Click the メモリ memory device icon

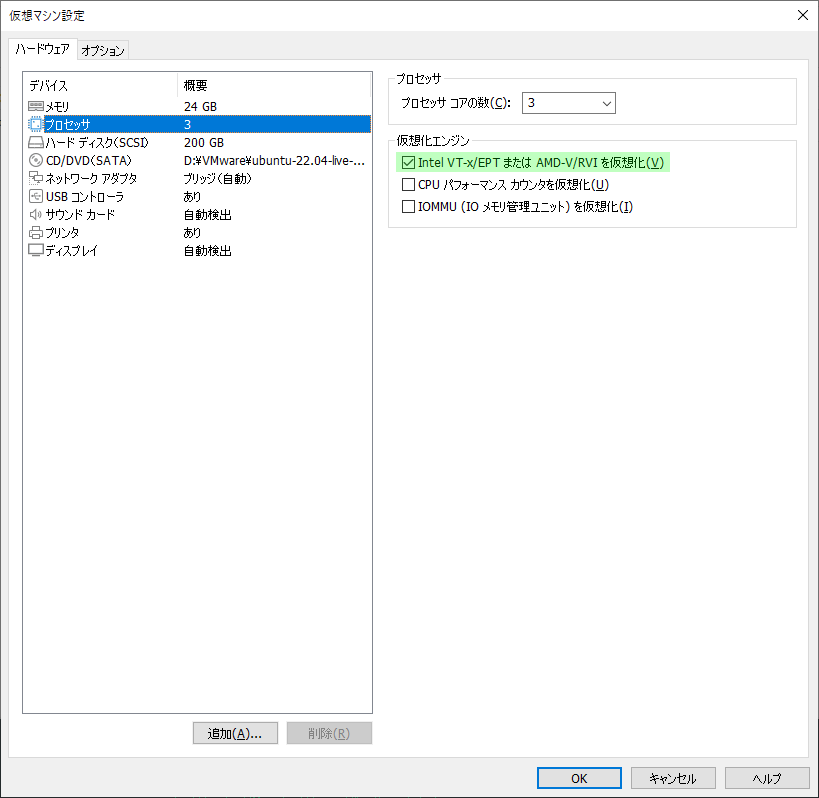click(x=36, y=107)
